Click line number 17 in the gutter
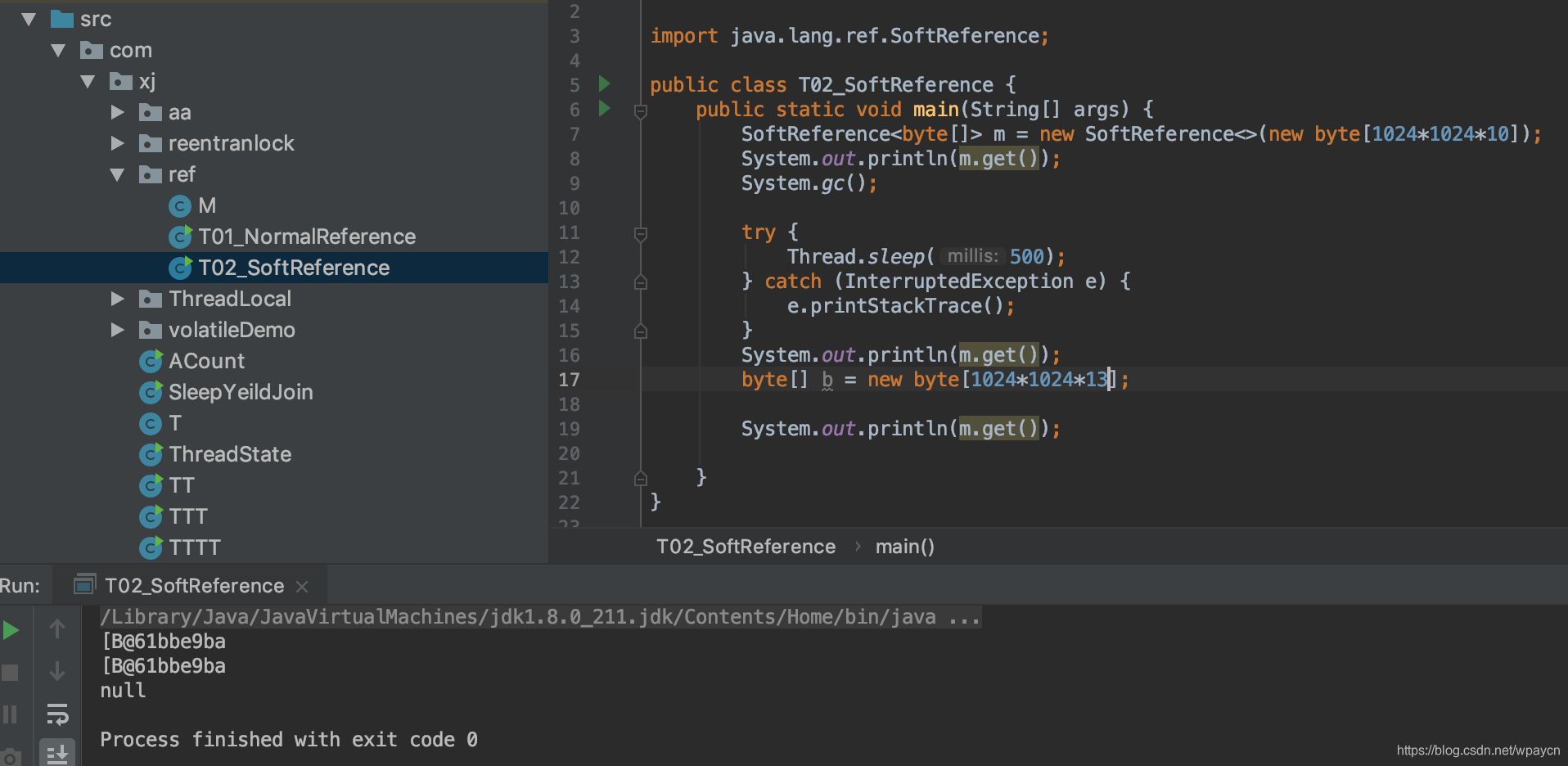Image resolution: width=1568 pixels, height=766 pixels. click(x=570, y=380)
